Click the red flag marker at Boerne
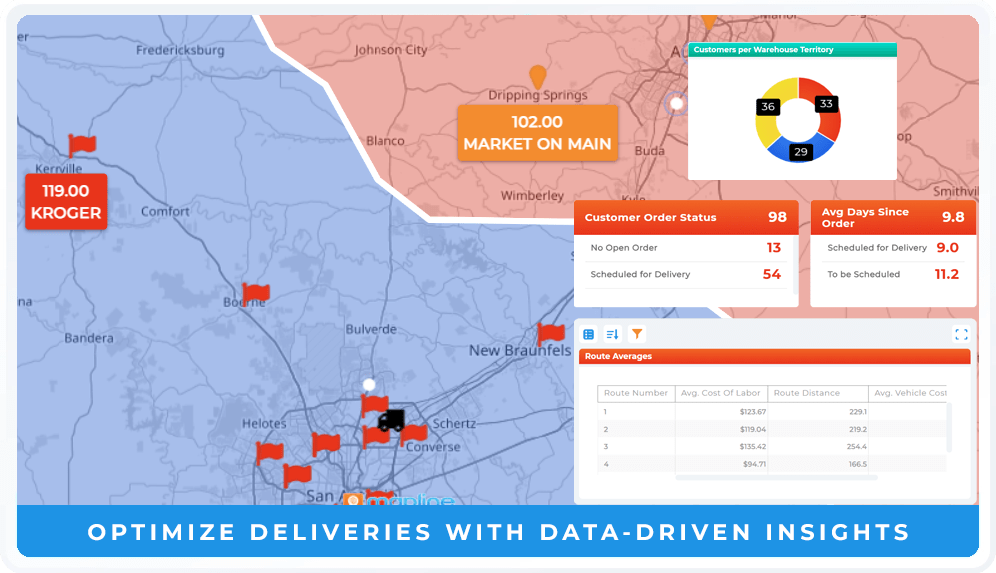This screenshot has width=996, height=573. (256, 293)
